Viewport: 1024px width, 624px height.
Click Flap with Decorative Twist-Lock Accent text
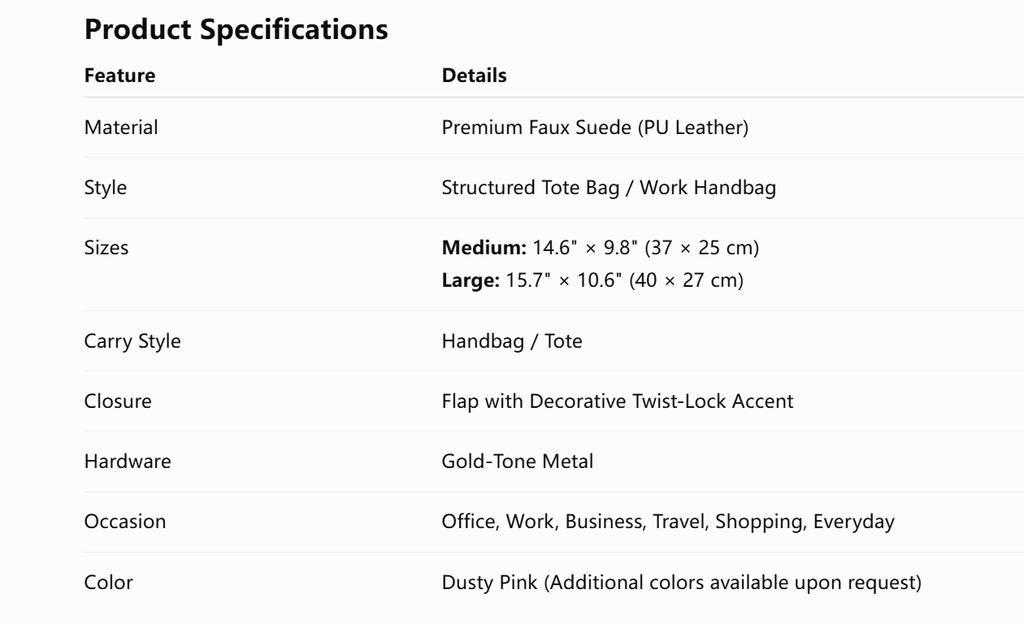click(617, 401)
